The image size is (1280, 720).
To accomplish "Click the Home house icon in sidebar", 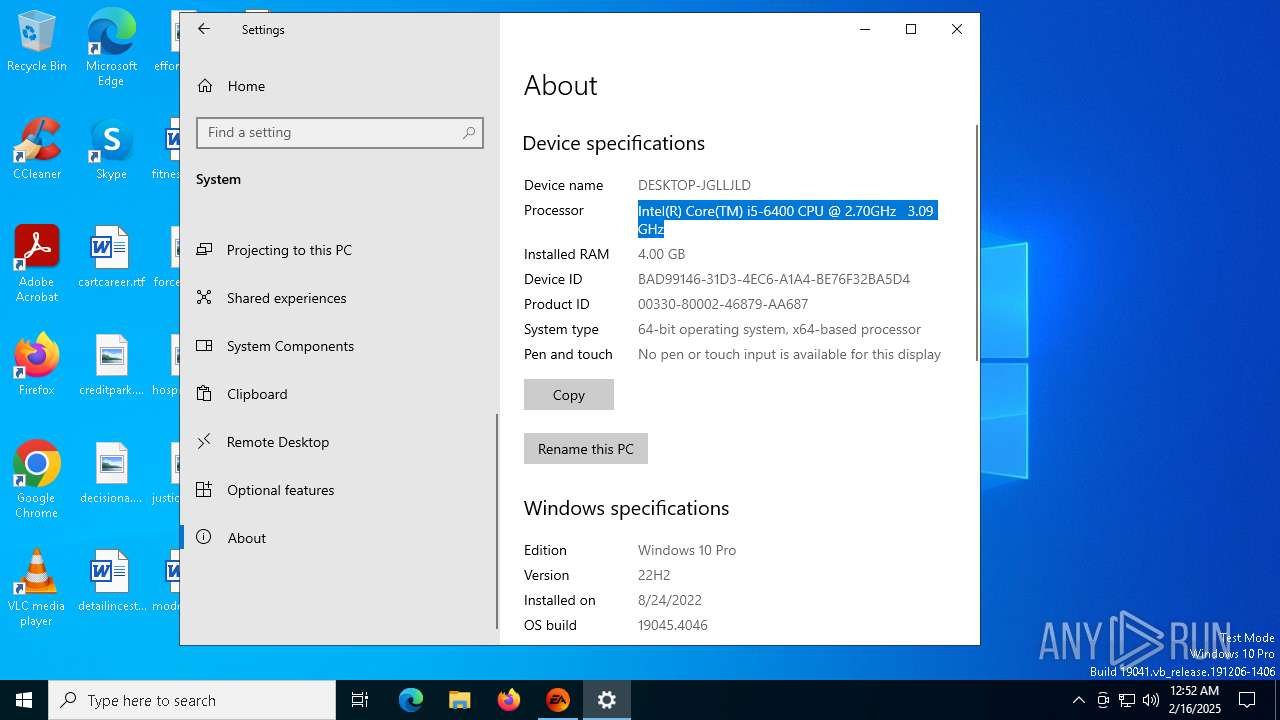I will (x=205, y=86).
